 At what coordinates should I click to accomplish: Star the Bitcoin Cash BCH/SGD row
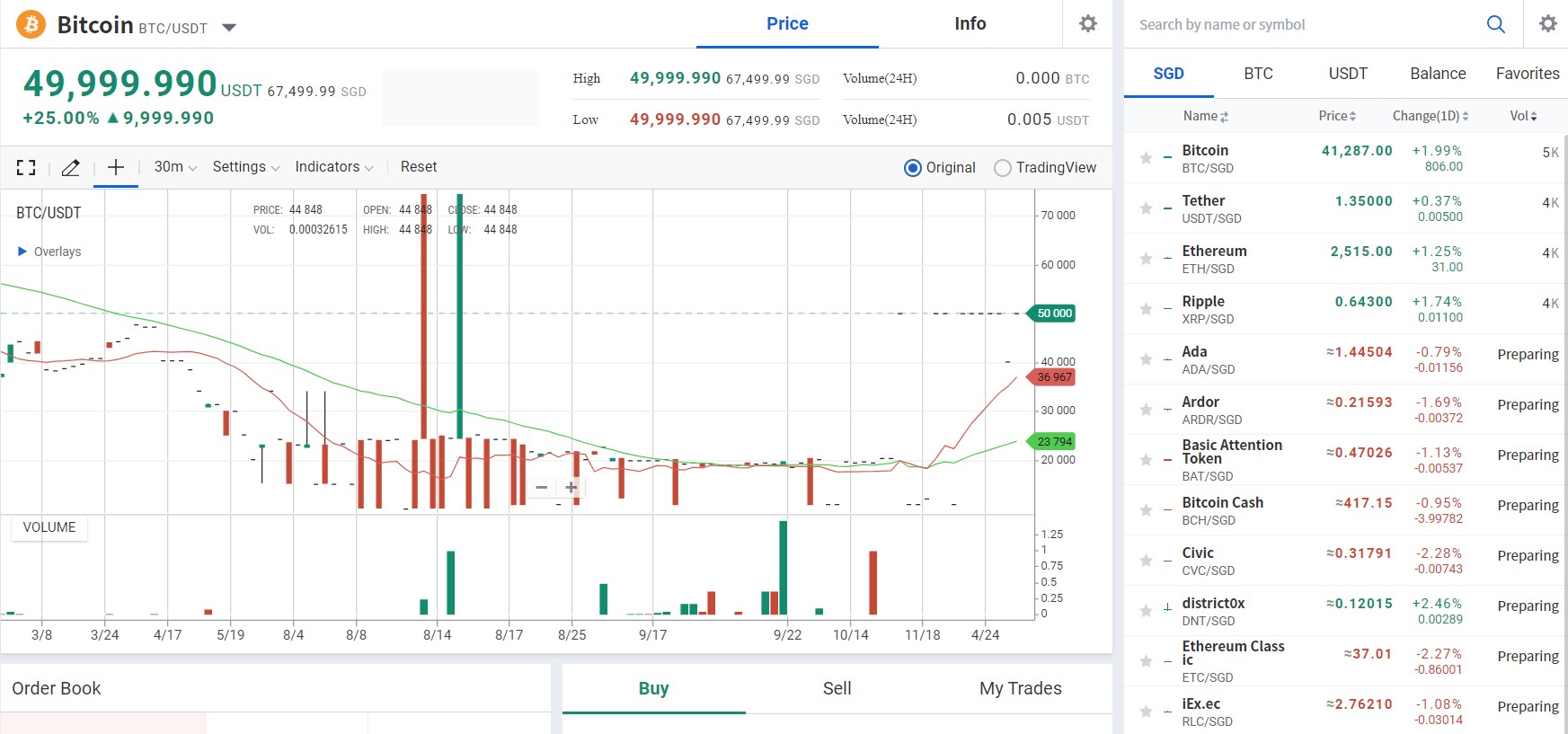(1146, 510)
